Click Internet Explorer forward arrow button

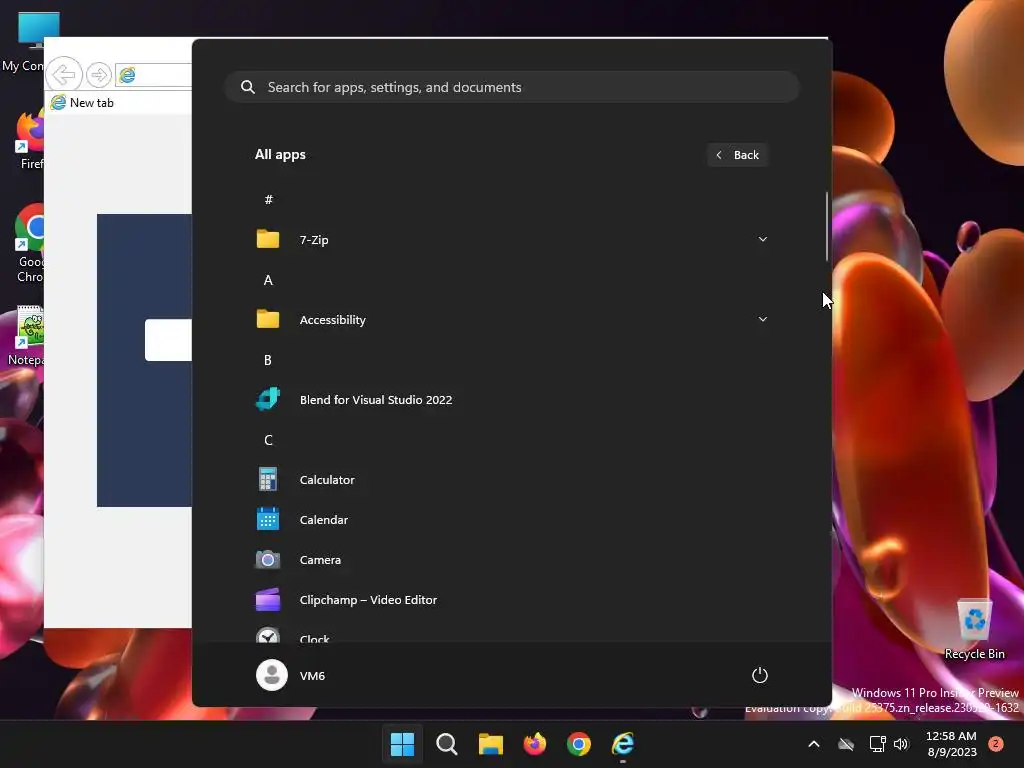tap(99, 74)
